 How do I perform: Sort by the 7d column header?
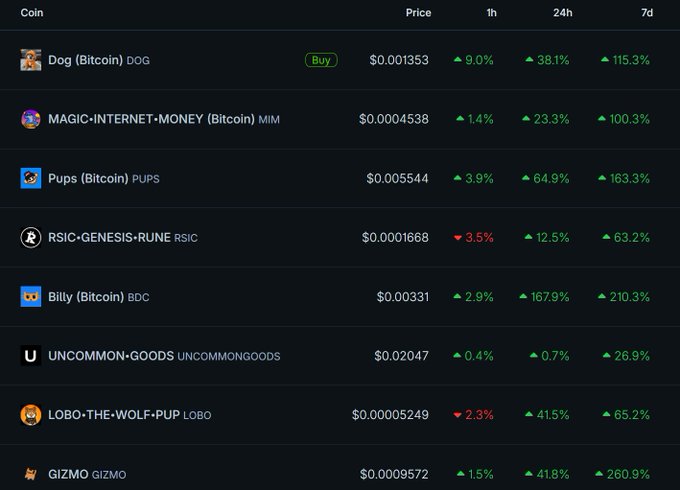click(x=647, y=13)
